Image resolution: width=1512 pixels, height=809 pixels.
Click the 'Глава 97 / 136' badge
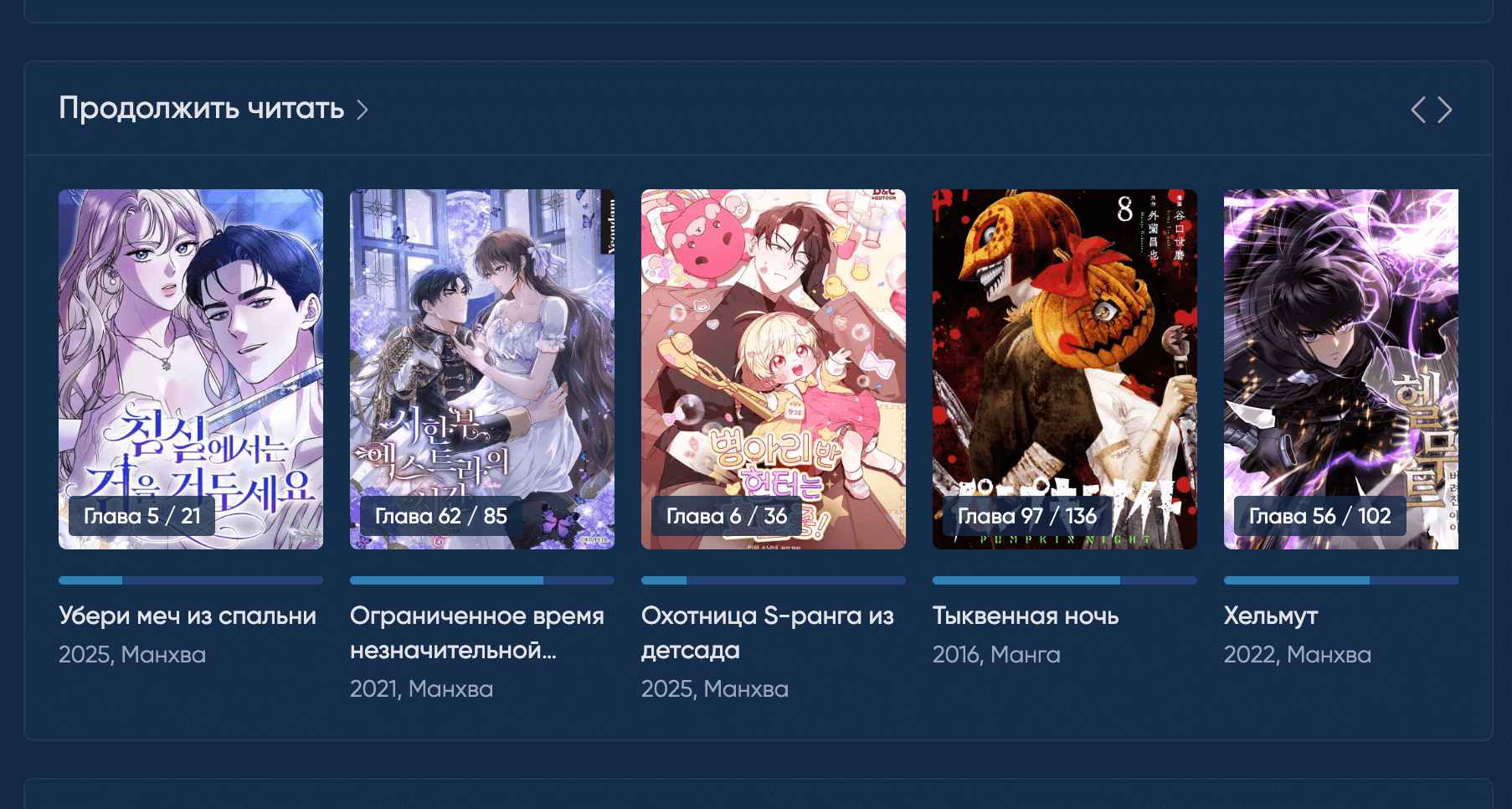tap(1027, 516)
